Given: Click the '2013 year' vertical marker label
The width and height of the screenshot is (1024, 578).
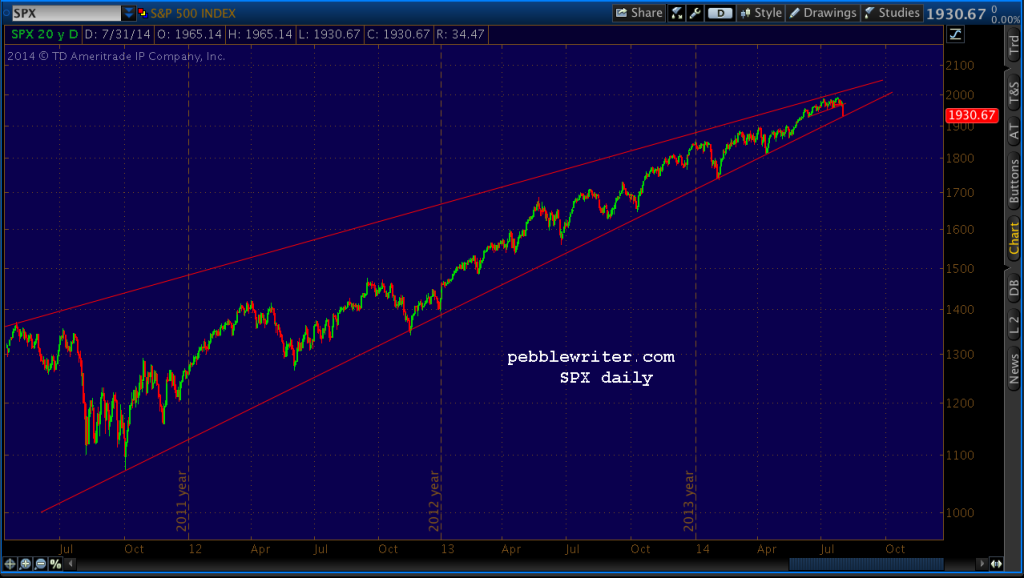Looking at the screenshot, I should [689, 500].
